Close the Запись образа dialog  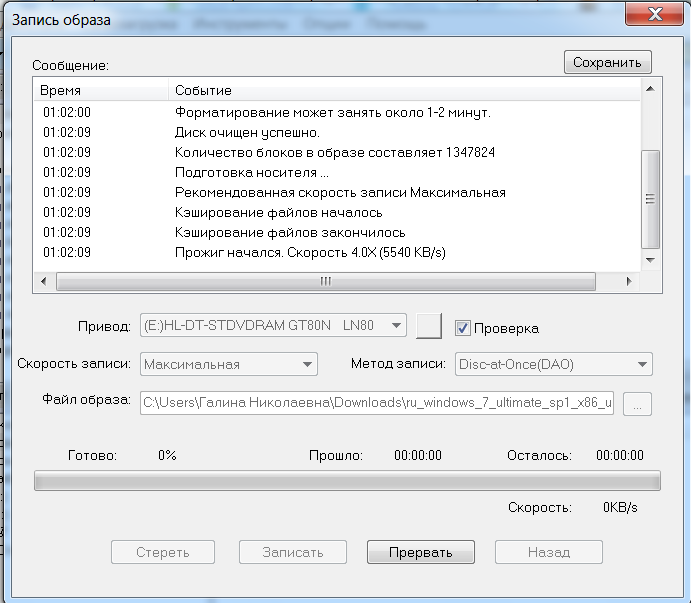click(654, 13)
